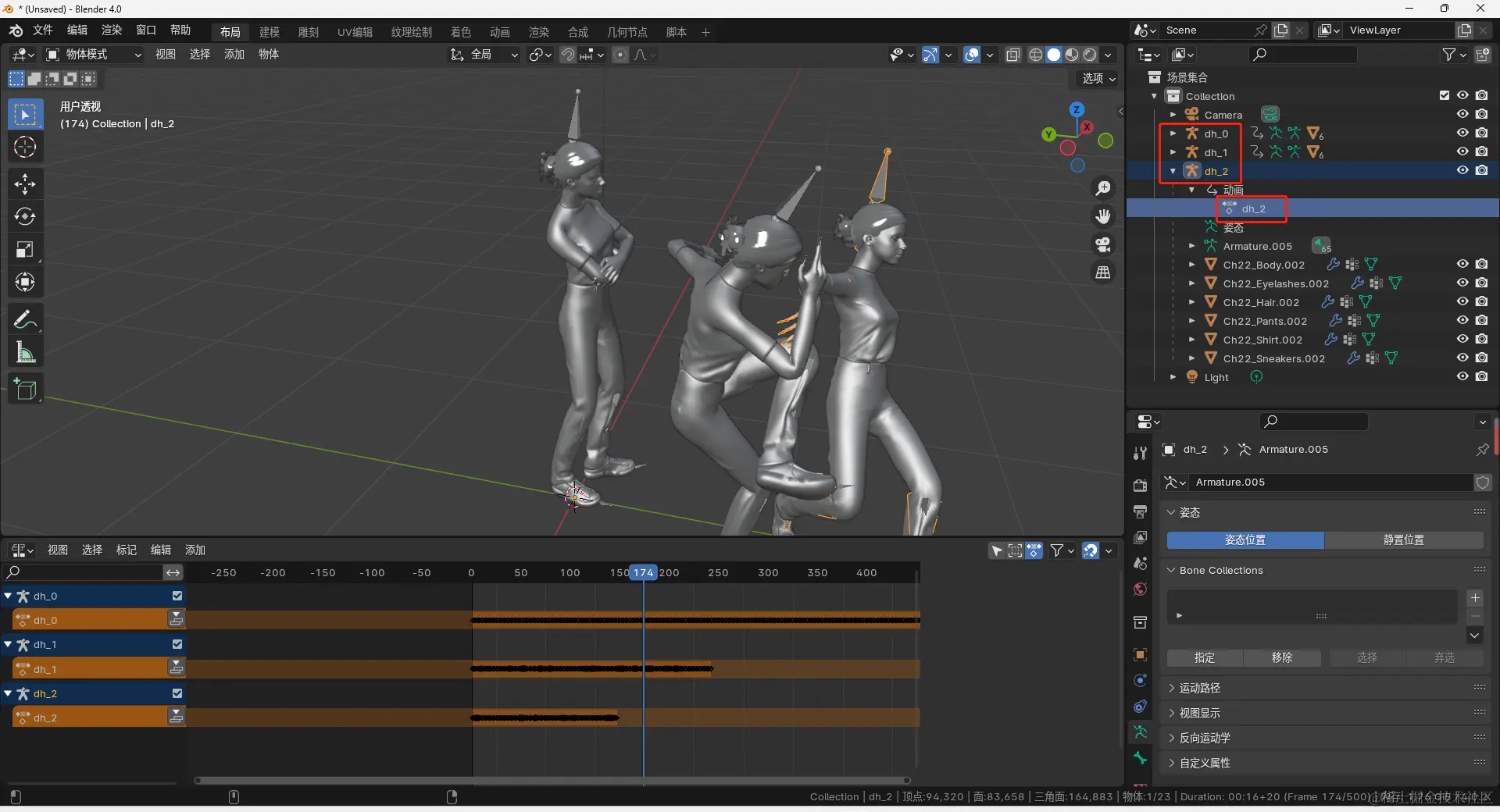The image size is (1500, 812).
Task: Toggle visibility of the Light object
Action: (1462, 376)
